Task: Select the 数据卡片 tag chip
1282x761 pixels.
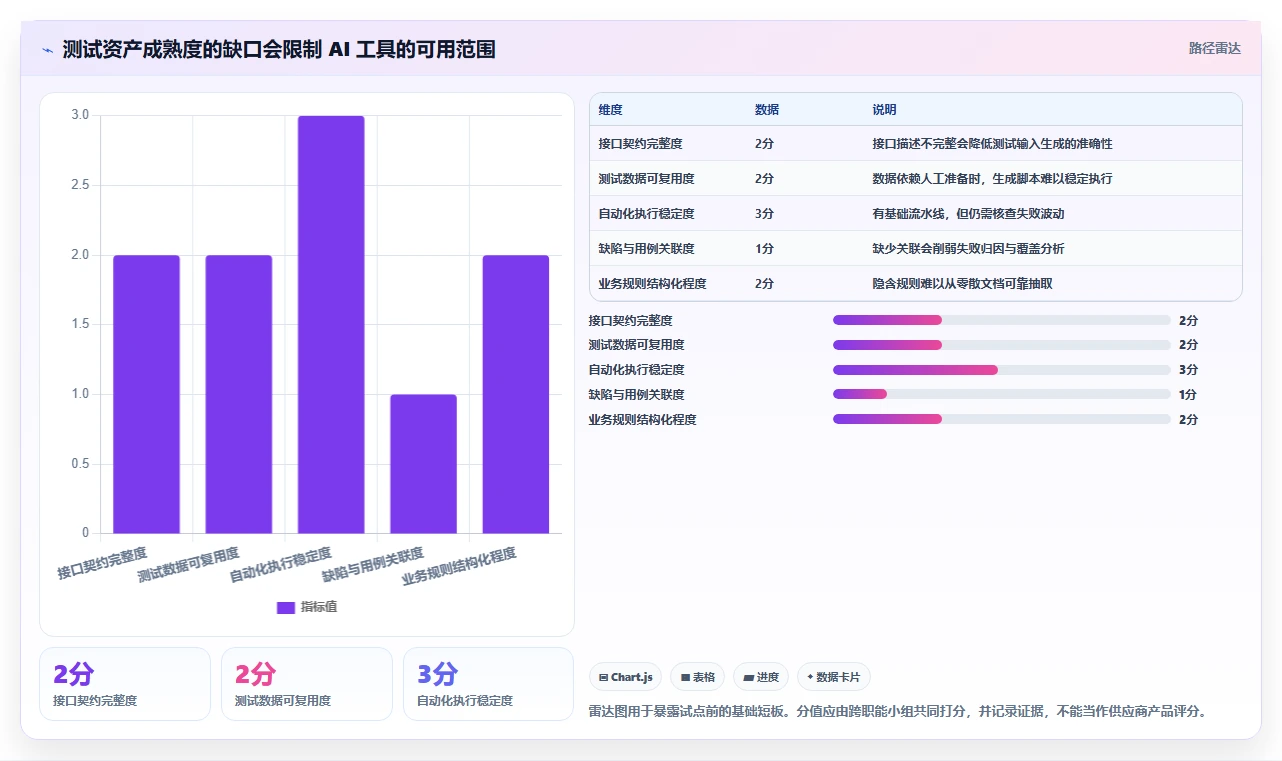Action: point(834,677)
